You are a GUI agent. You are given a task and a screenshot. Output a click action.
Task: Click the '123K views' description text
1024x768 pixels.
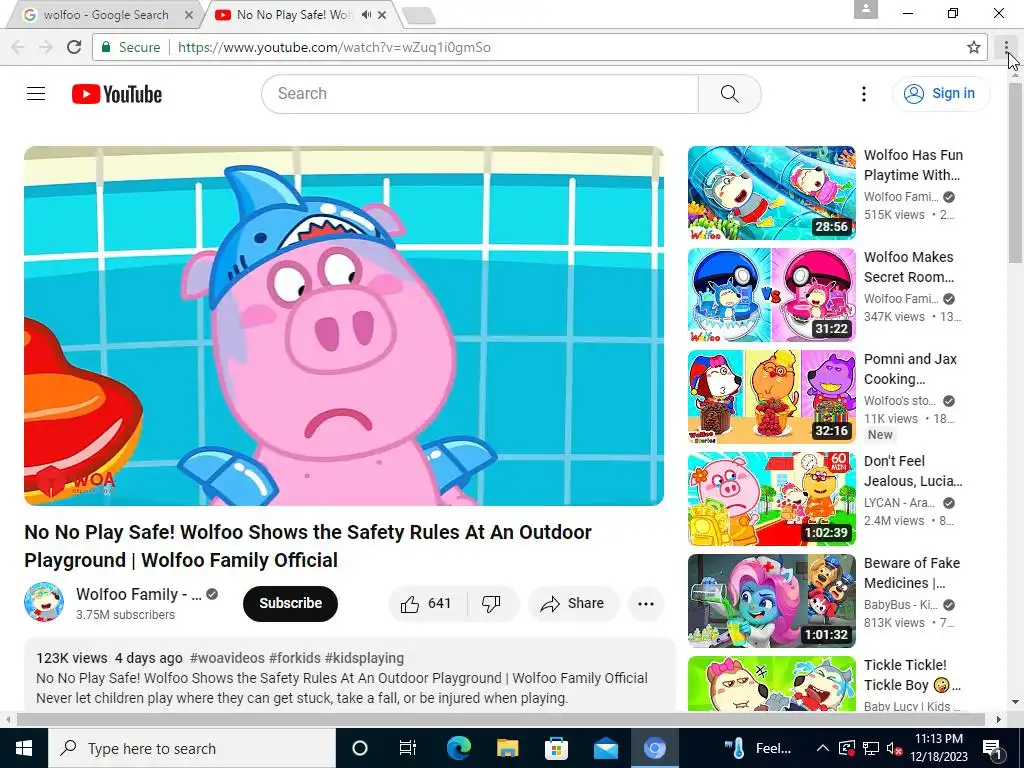click(x=72, y=658)
